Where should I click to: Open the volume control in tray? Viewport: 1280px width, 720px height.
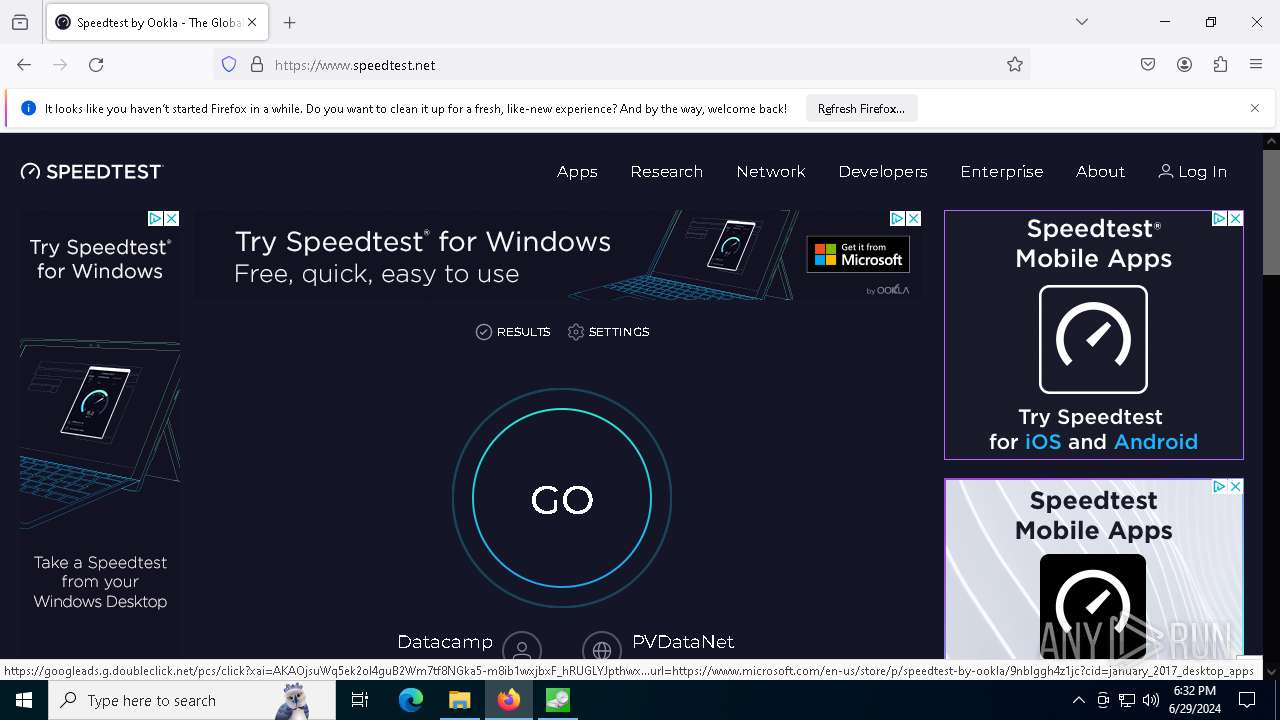pyautogui.click(x=1151, y=701)
